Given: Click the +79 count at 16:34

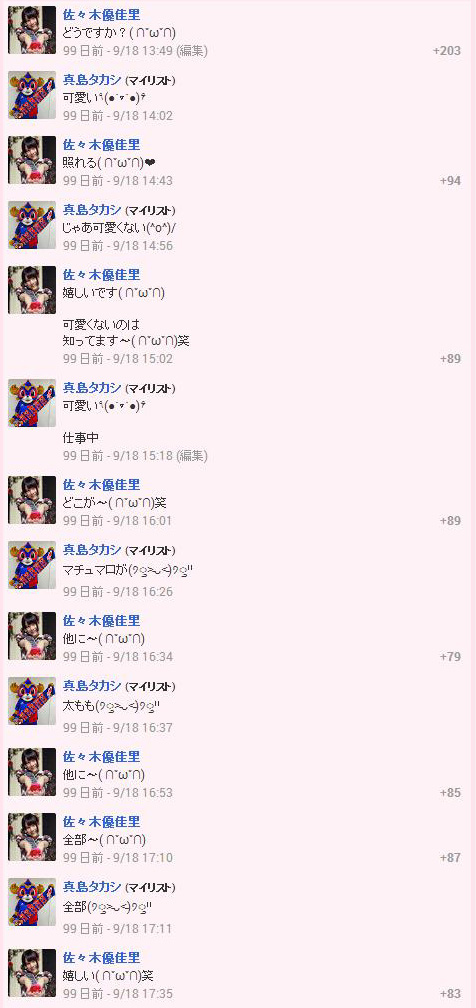Looking at the screenshot, I should click(450, 656).
